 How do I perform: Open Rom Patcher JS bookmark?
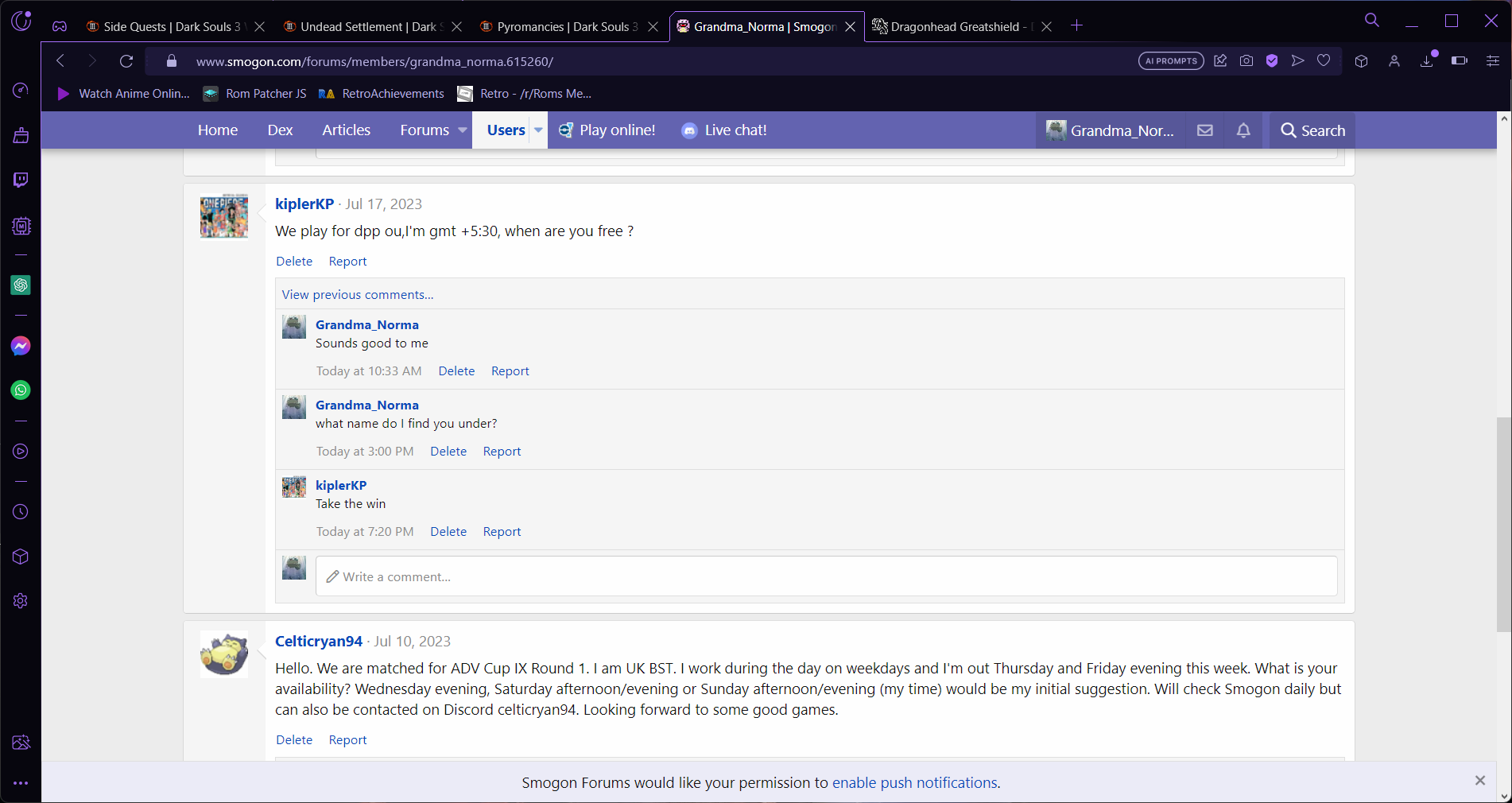[254, 94]
